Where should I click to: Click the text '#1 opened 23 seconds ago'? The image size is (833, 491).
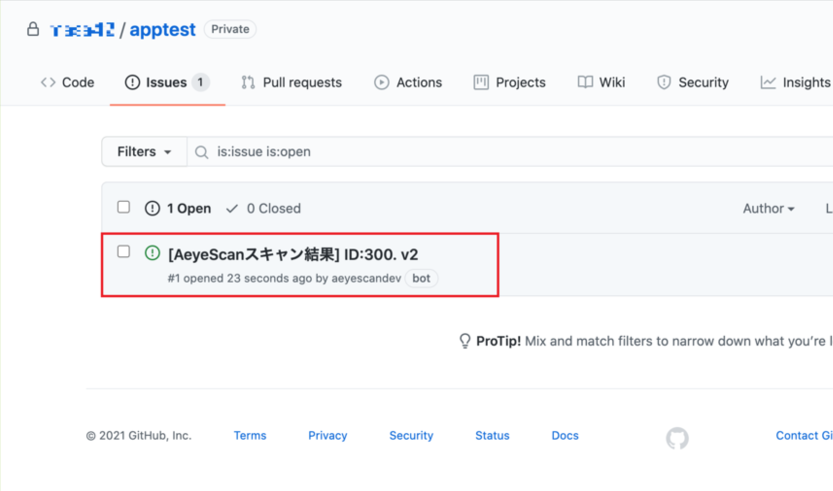point(240,278)
